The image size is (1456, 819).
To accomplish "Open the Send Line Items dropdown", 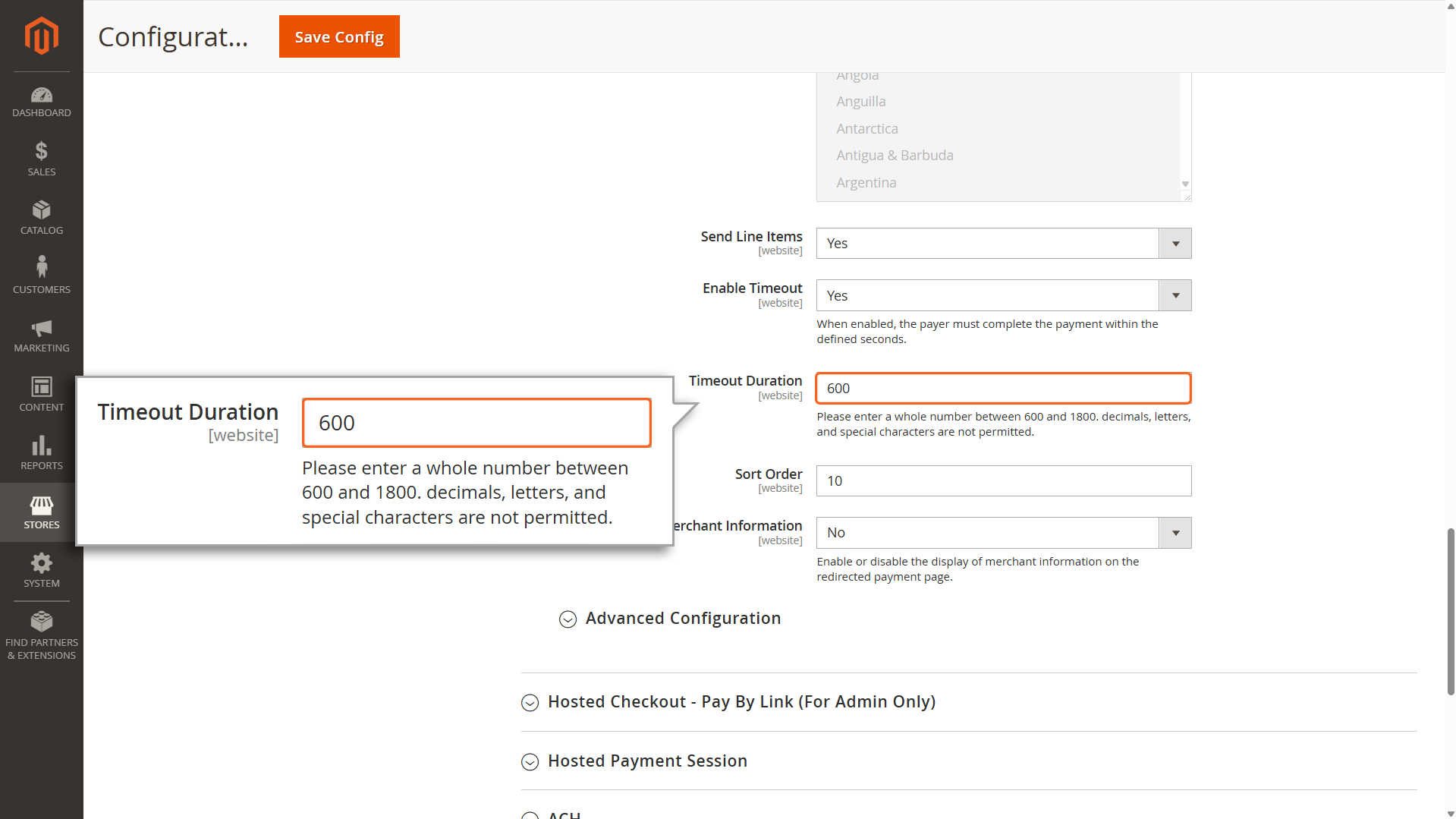I will [1003, 244].
